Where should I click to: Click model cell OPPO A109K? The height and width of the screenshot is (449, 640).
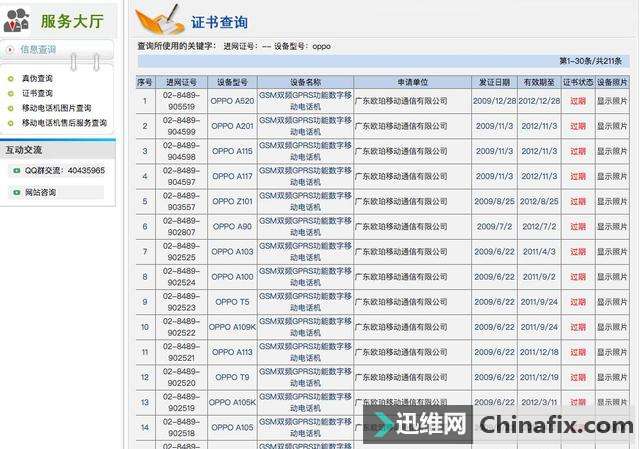click(232, 327)
